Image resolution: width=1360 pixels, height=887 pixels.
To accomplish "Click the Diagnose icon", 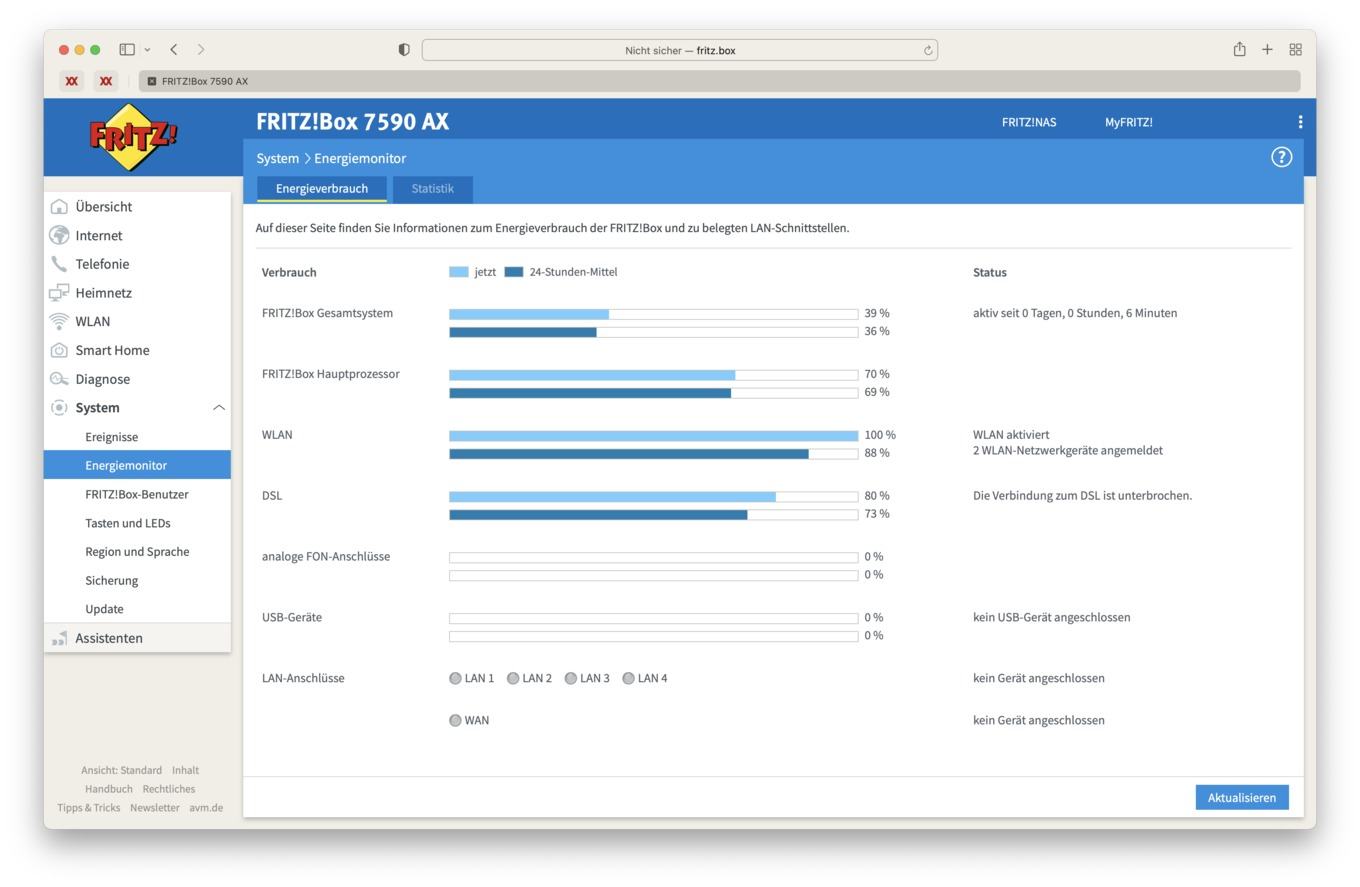I will pyautogui.click(x=59, y=379).
